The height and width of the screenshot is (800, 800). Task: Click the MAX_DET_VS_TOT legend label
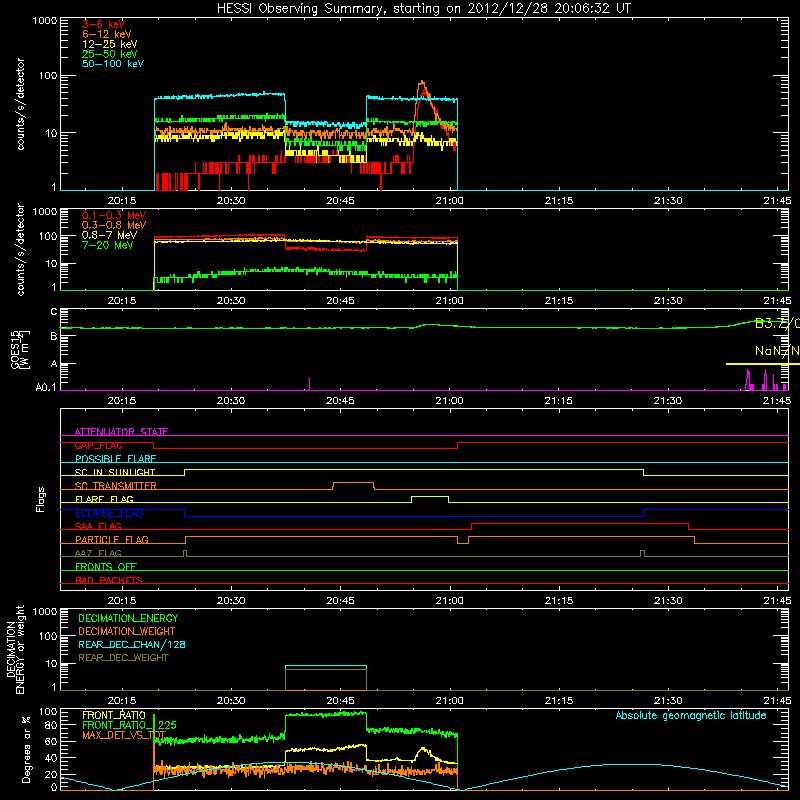tap(124, 735)
